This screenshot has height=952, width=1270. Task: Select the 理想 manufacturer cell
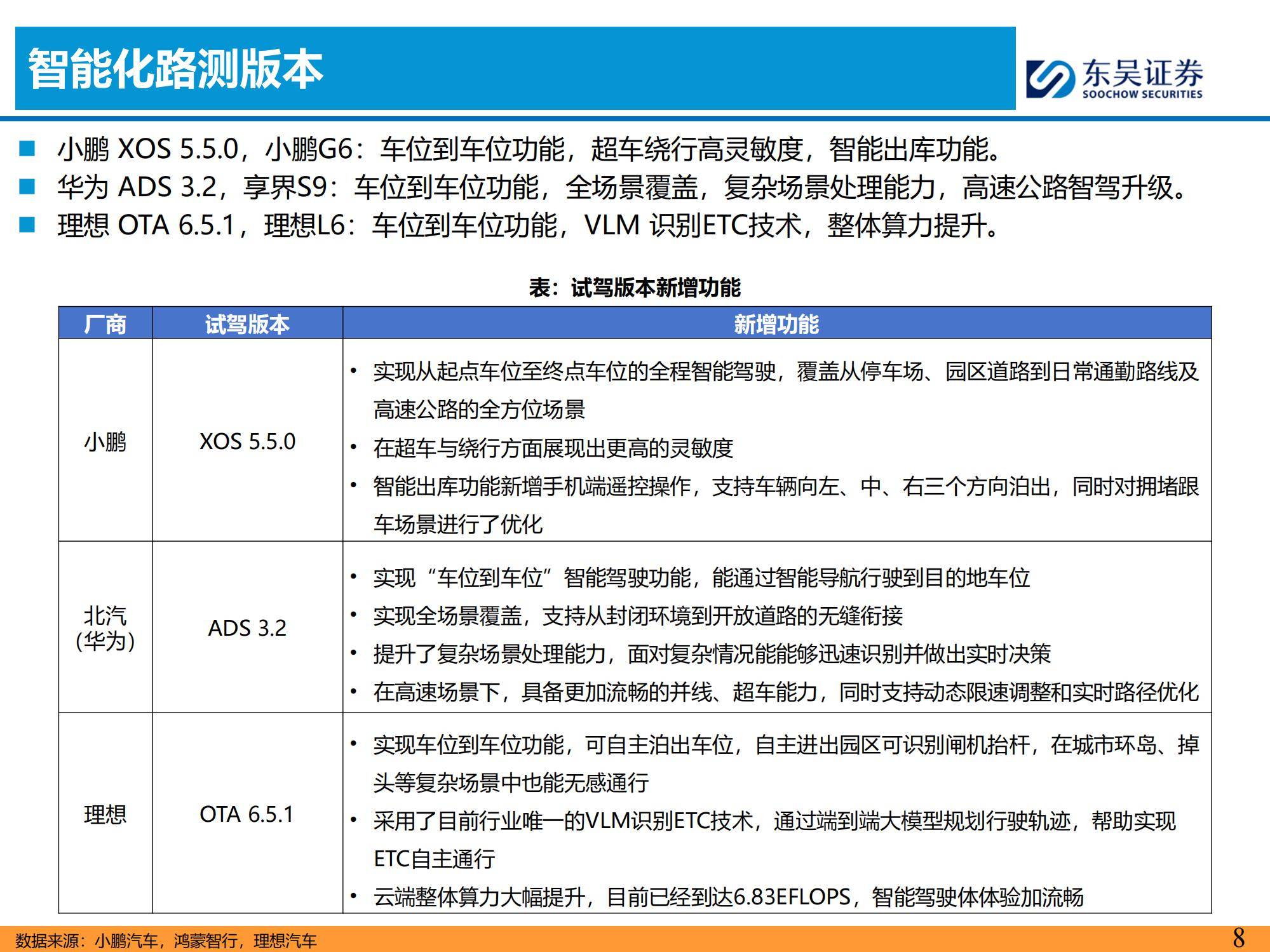point(105,814)
